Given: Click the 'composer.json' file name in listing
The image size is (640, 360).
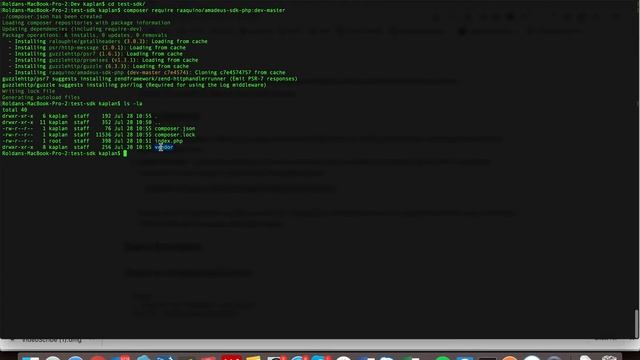Looking at the screenshot, I should [x=175, y=129].
